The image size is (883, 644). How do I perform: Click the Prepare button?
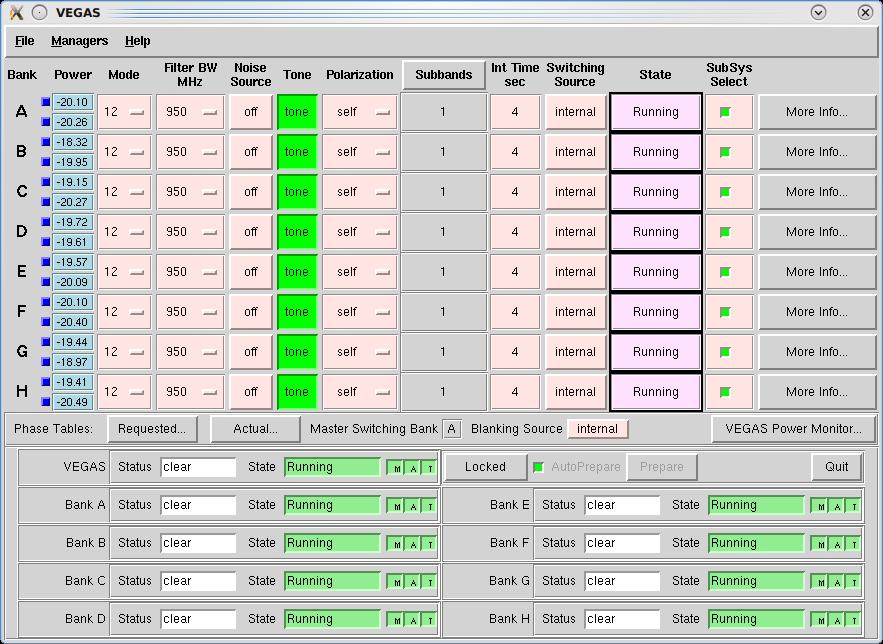coord(662,467)
